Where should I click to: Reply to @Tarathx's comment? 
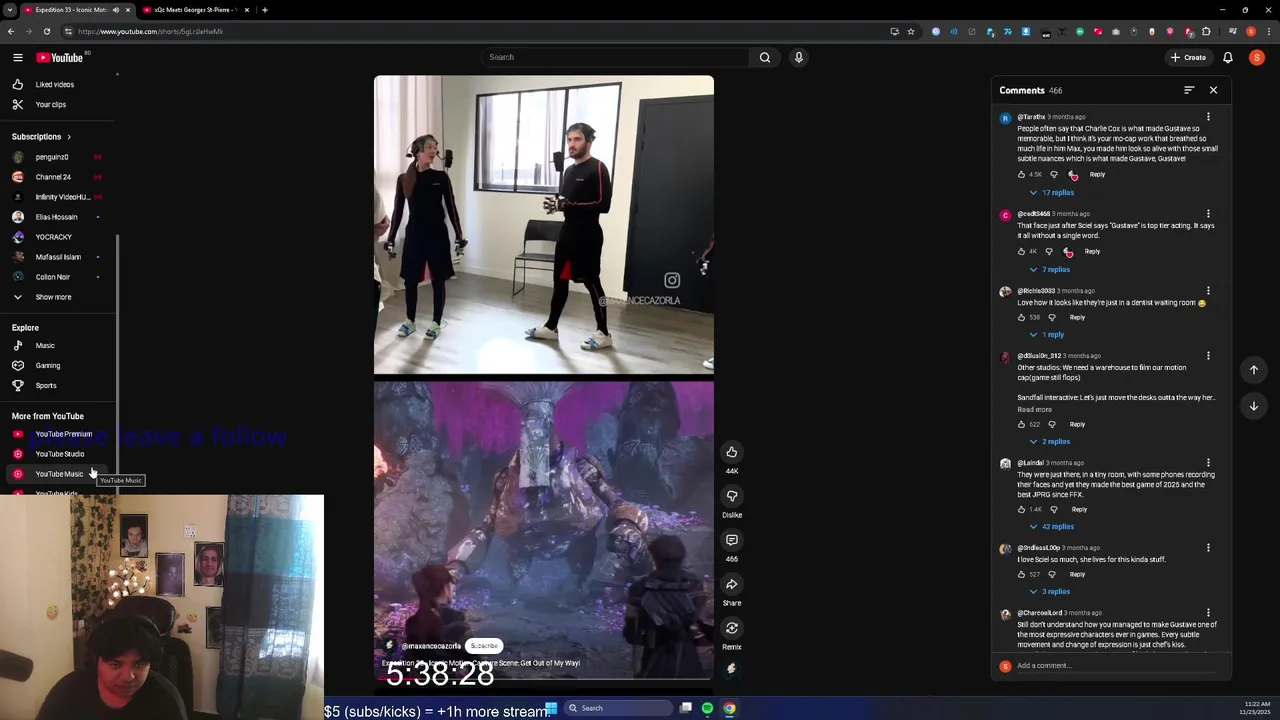pyautogui.click(x=1097, y=174)
